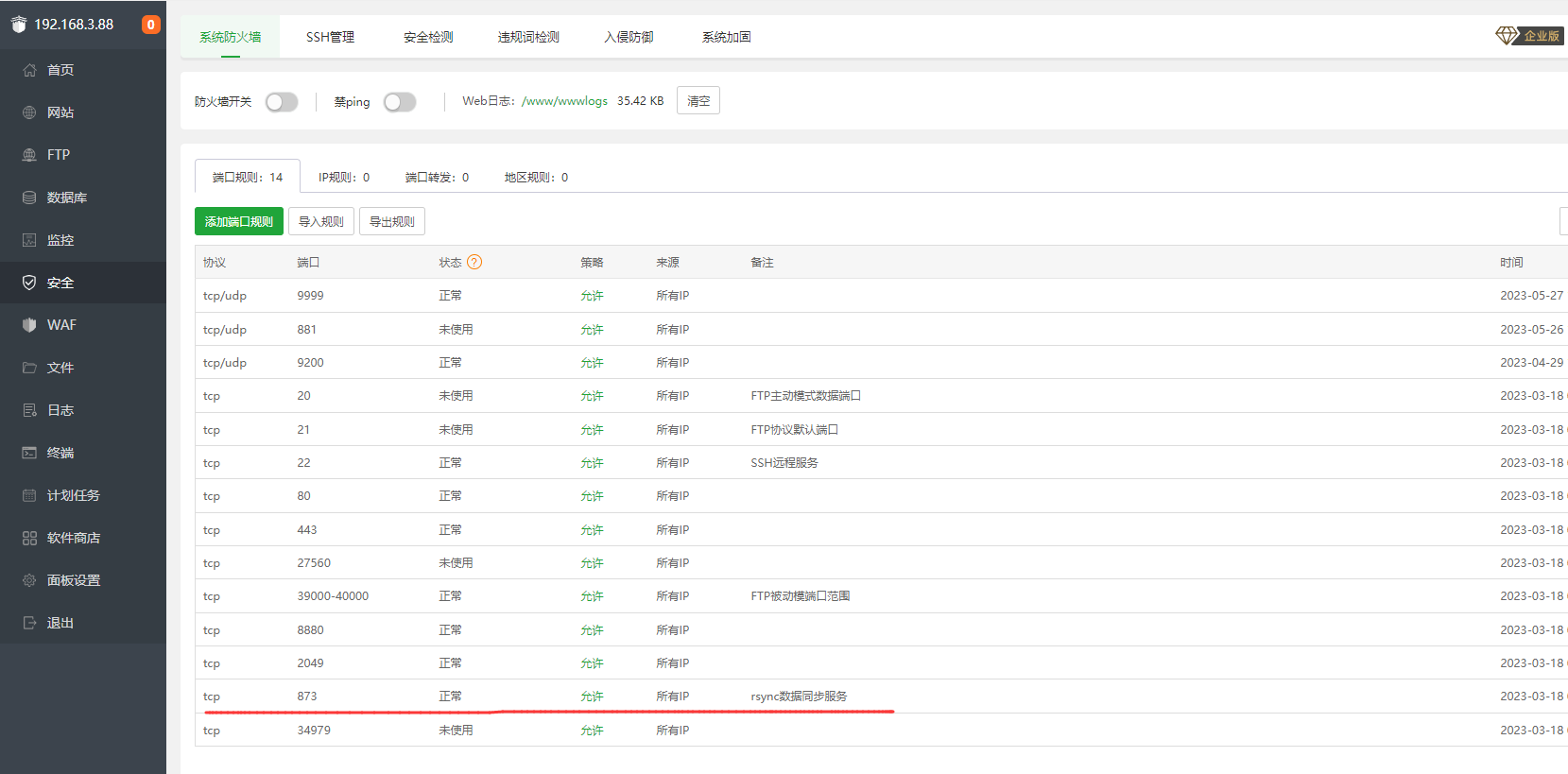The image size is (1568, 774).
Task: Open the /www/wwwlogs link
Action: (564, 101)
